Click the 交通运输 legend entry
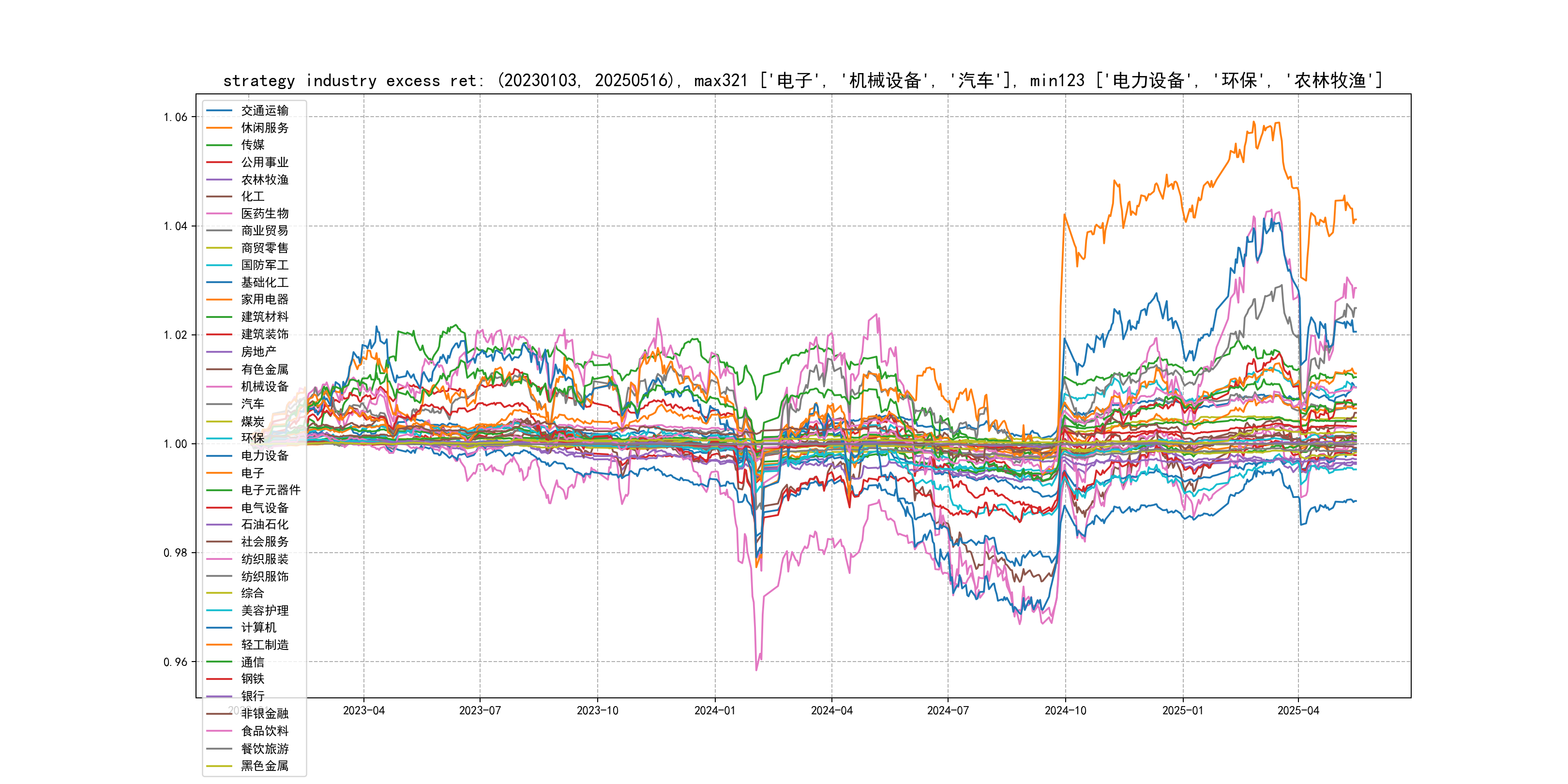The width and height of the screenshot is (1568, 784). click(264, 111)
